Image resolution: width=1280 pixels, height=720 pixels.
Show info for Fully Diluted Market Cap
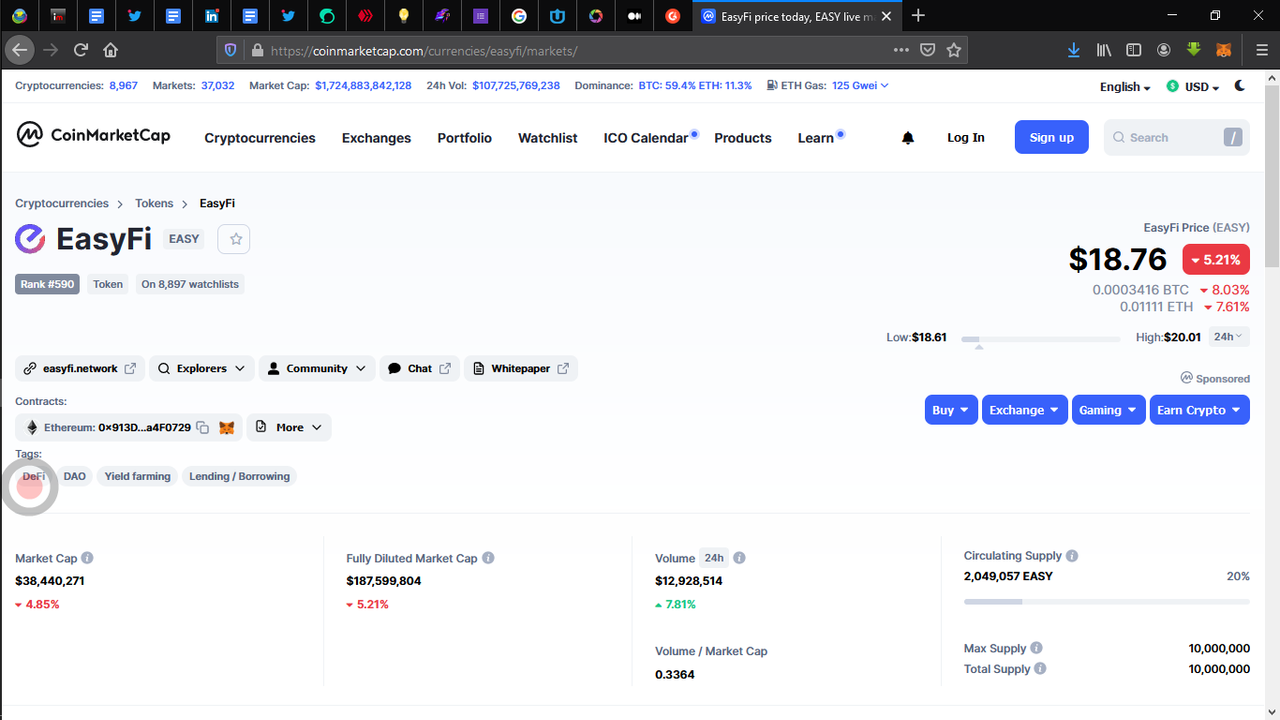[x=488, y=558]
